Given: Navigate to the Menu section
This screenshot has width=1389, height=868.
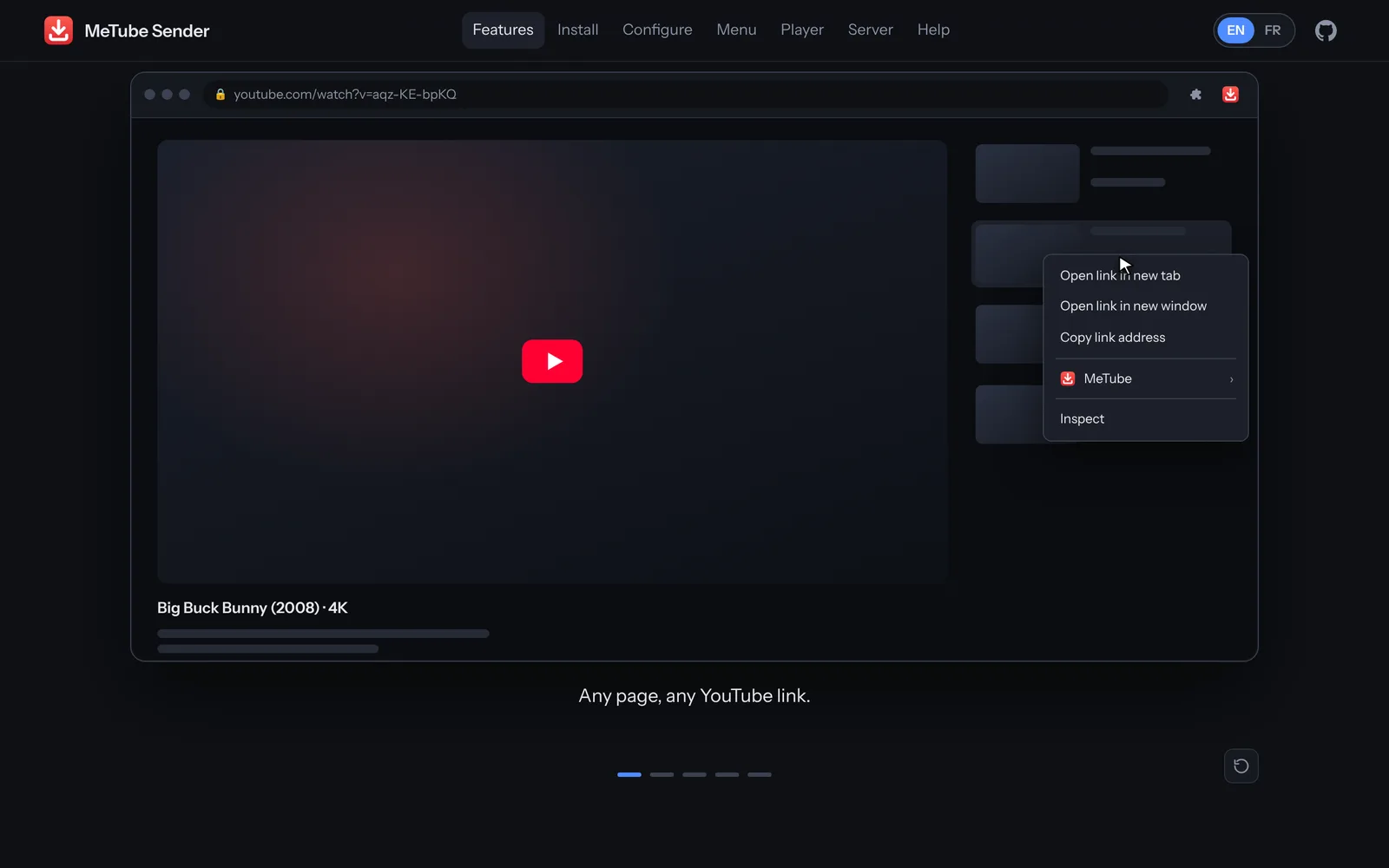Looking at the screenshot, I should 736,30.
